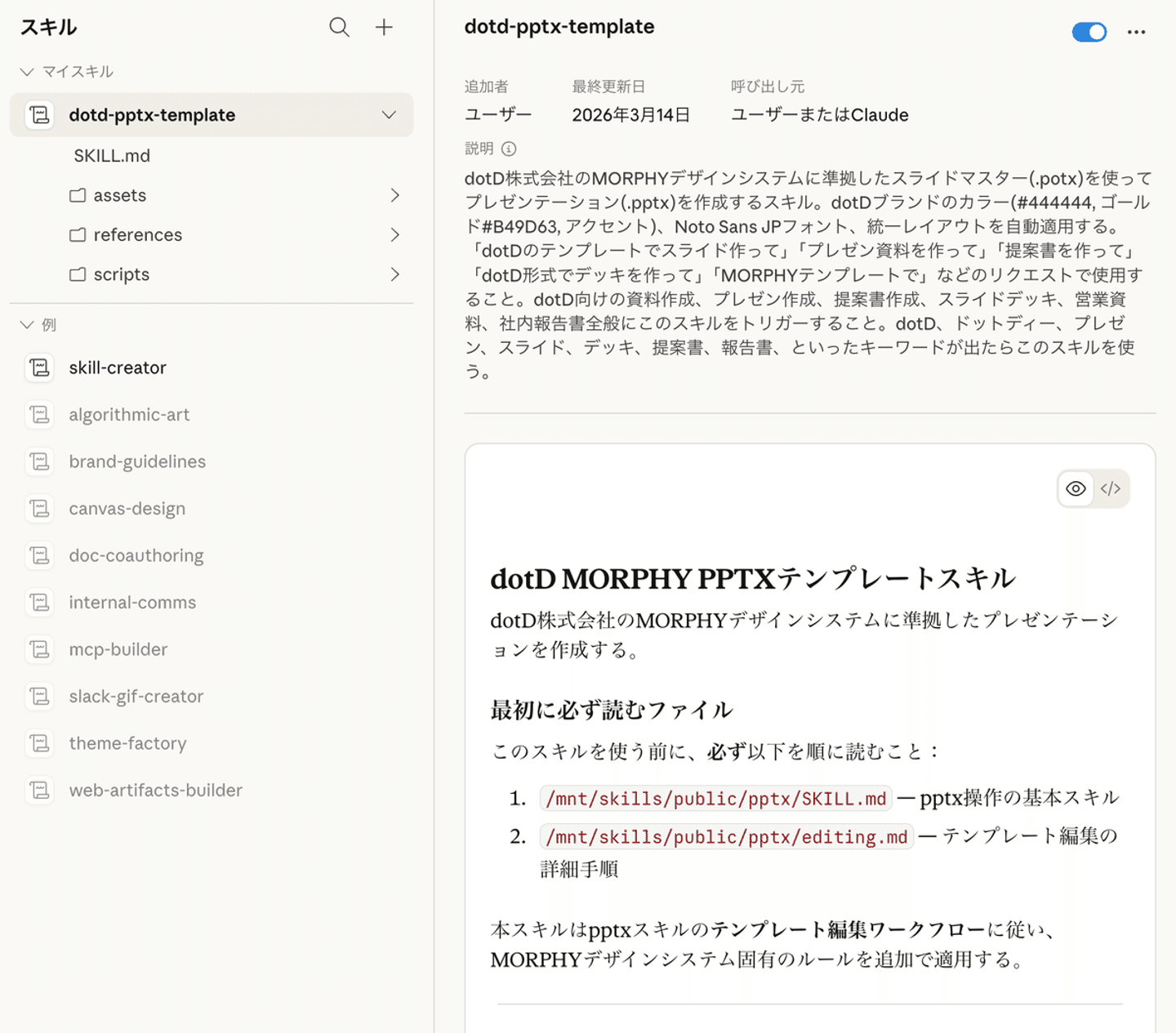1176x1033 pixels.
Task: Click the /mnt/skills/public/pptx/SKILL.md code path
Action: 716,799
